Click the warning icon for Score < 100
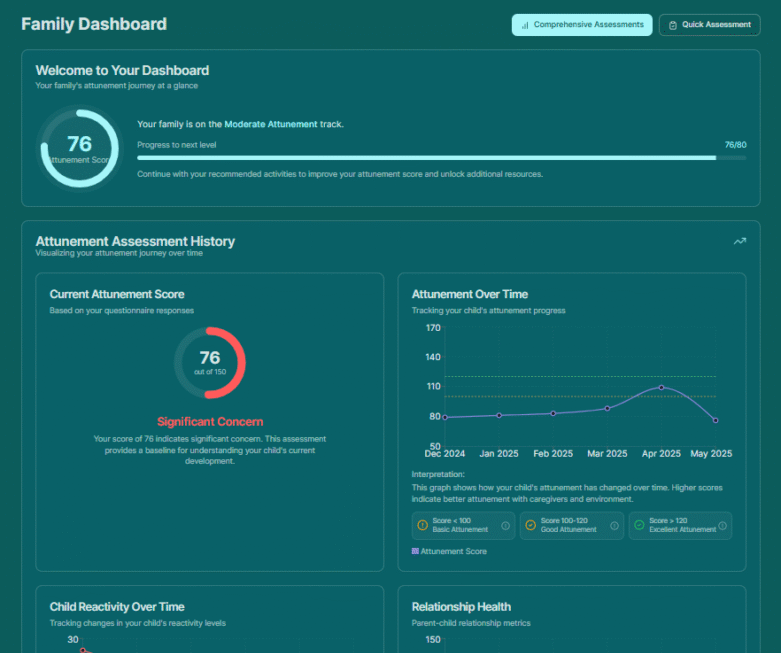781x653 pixels. [422, 525]
